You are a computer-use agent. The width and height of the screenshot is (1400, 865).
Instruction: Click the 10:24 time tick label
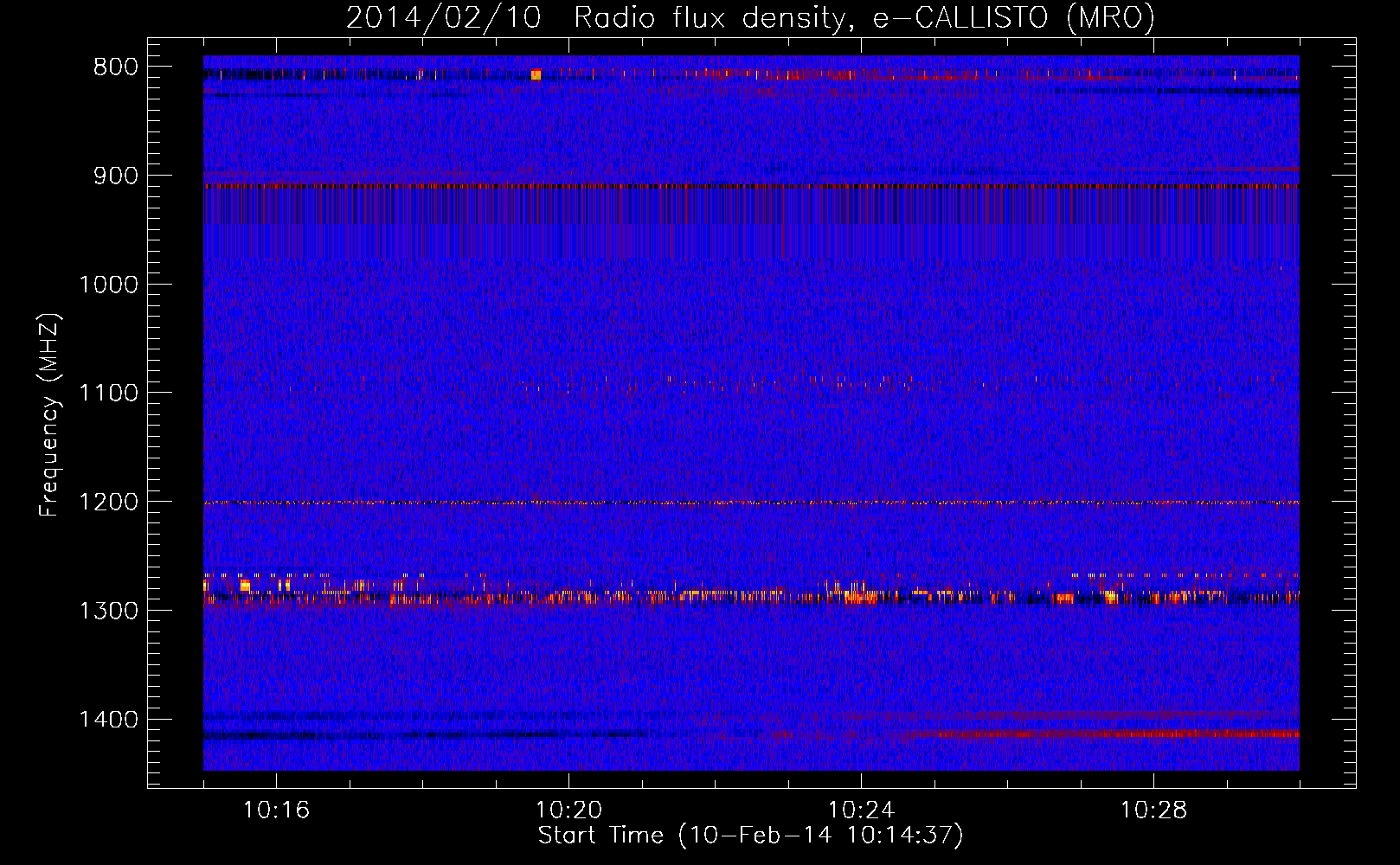861,811
